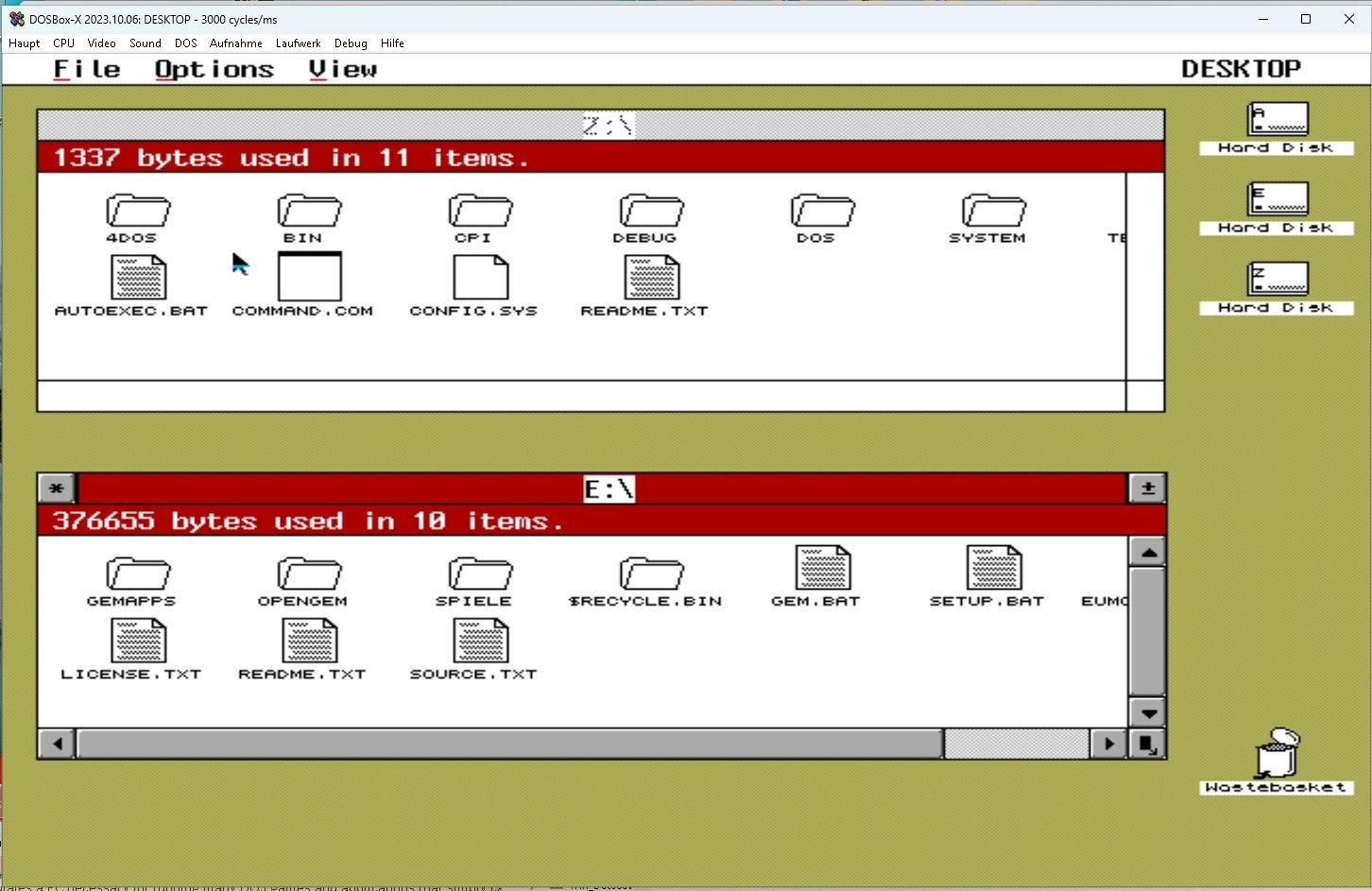1372x891 pixels.
Task: Open the File menu
Action: tap(87, 69)
